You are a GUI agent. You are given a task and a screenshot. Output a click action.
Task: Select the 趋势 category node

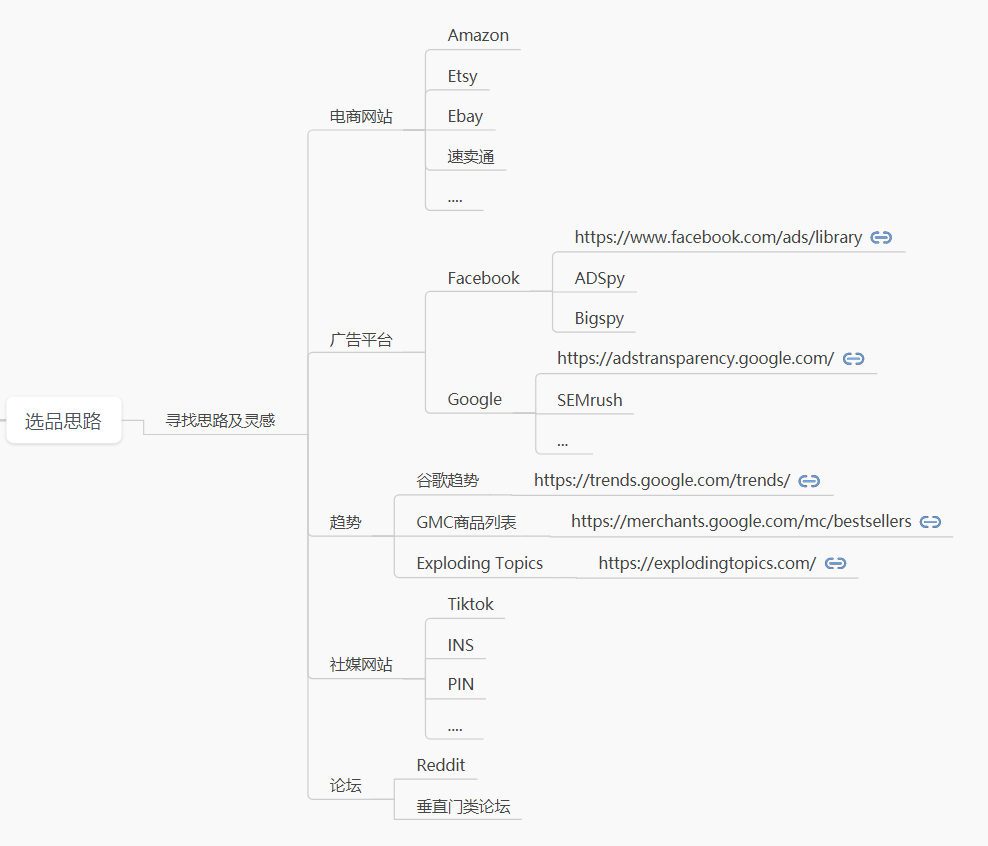coord(346,522)
